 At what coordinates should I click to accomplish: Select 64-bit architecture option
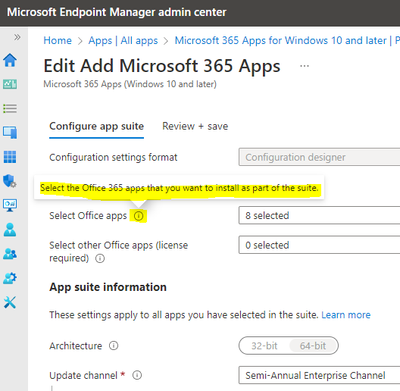click(313, 346)
